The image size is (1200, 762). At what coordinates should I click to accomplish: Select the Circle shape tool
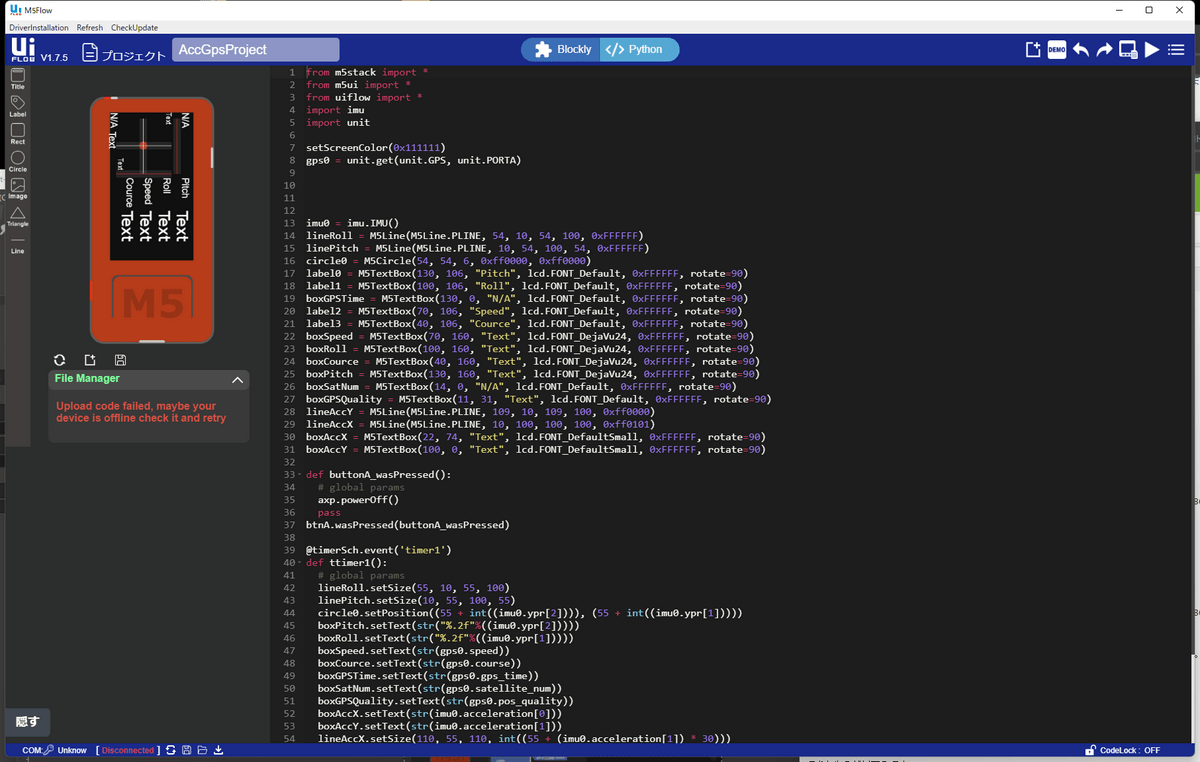[17, 161]
